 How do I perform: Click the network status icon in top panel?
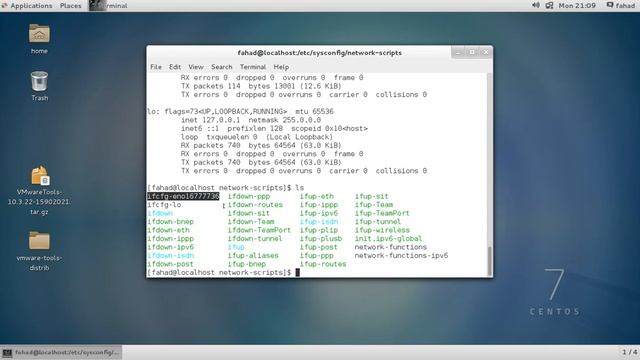(549, 5)
